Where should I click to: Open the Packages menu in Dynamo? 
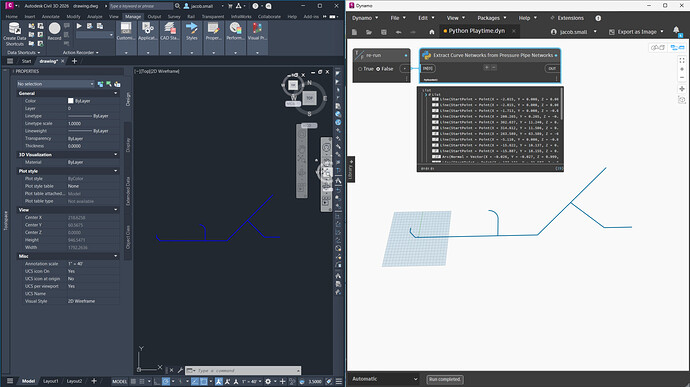pyautogui.click(x=492, y=18)
